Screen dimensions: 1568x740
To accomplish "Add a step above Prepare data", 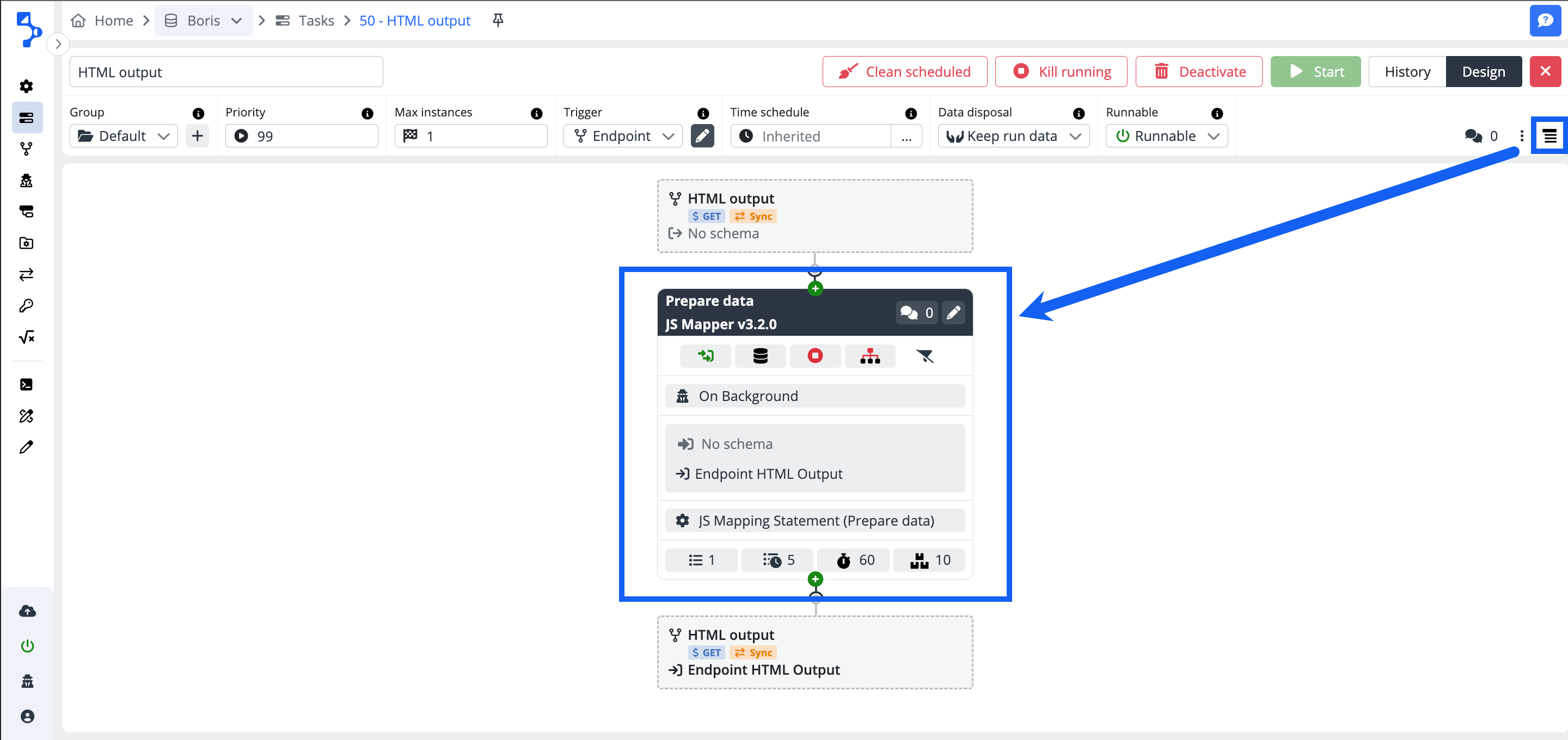I will click(x=815, y=288).
